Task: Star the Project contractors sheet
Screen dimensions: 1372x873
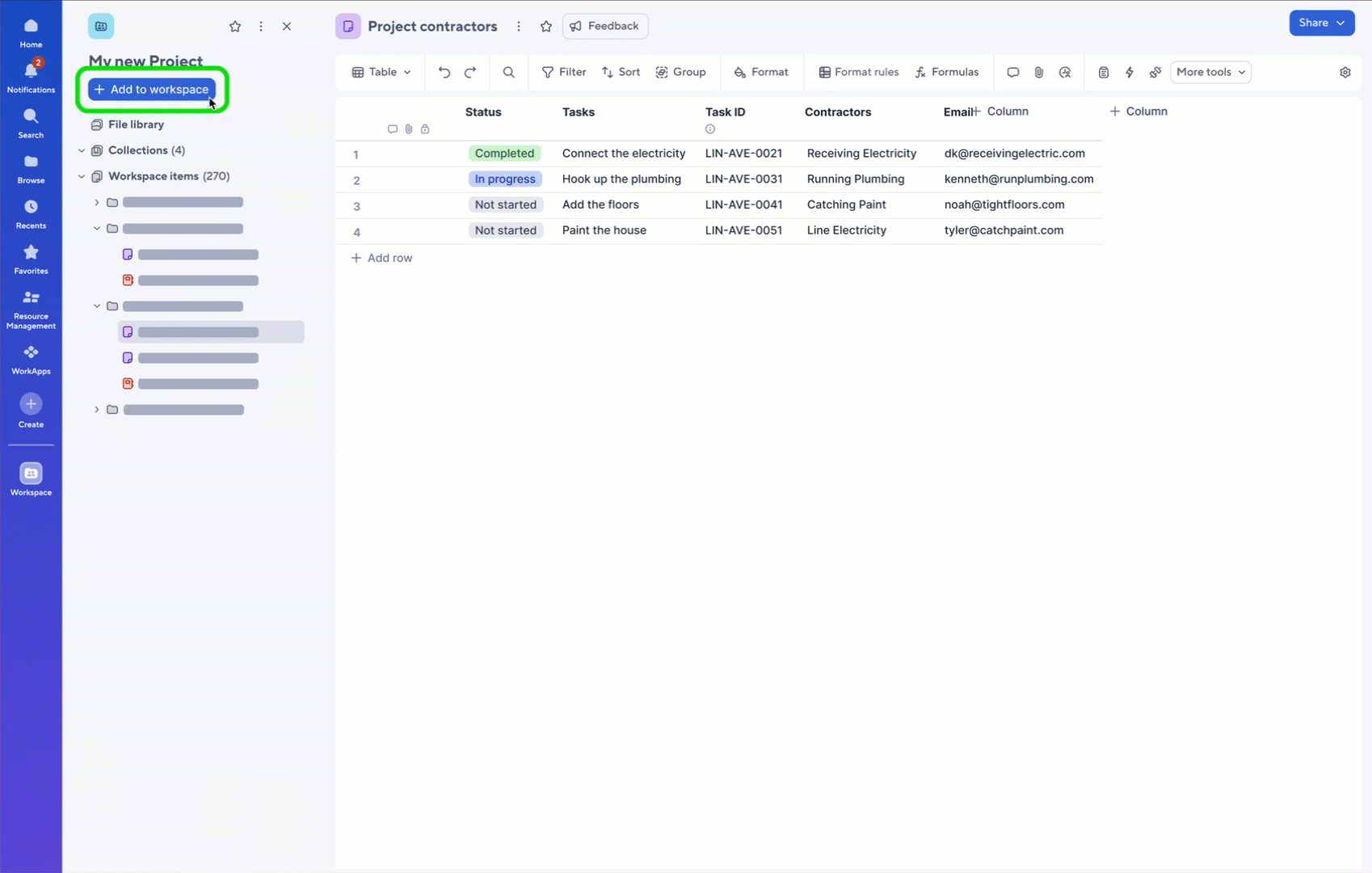Action: [546, 26]
